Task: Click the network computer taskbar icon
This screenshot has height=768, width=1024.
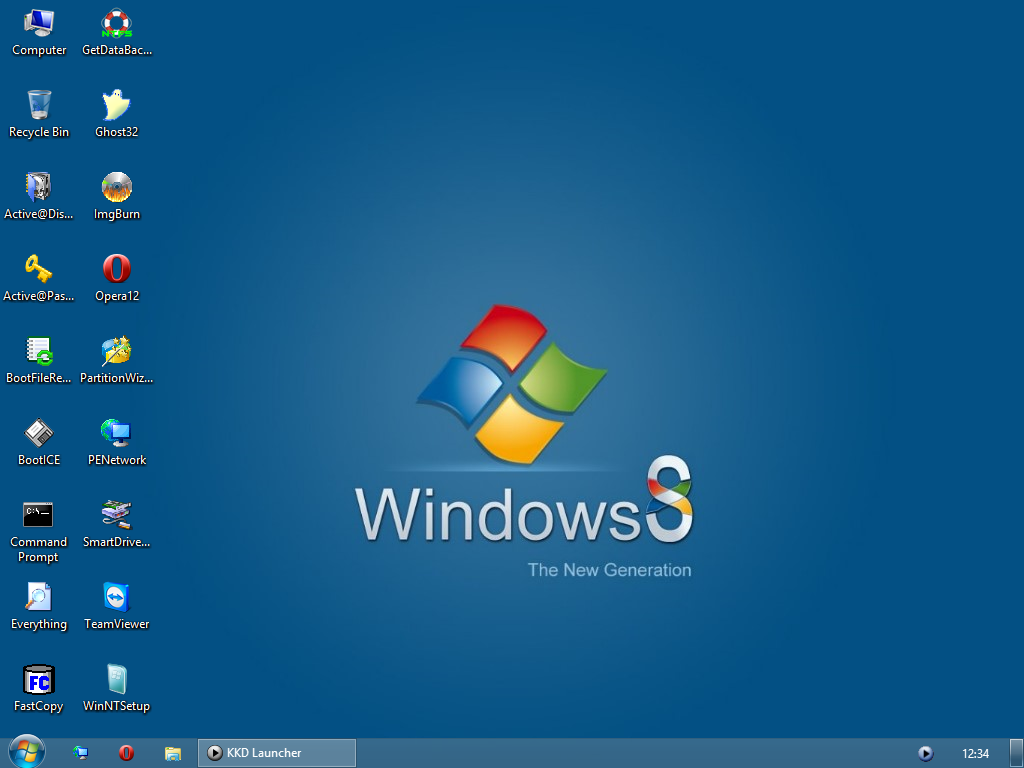Action: pyautogui.click(x=80, y=753)
